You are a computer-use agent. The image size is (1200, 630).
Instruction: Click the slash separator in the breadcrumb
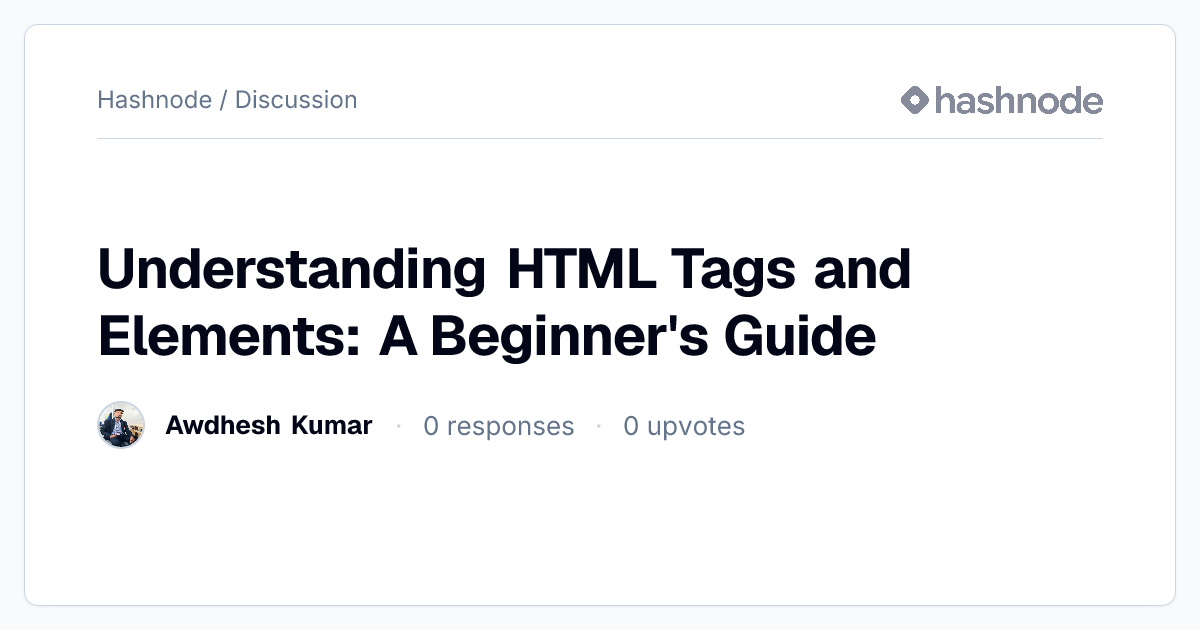click(x=223, y=100)
